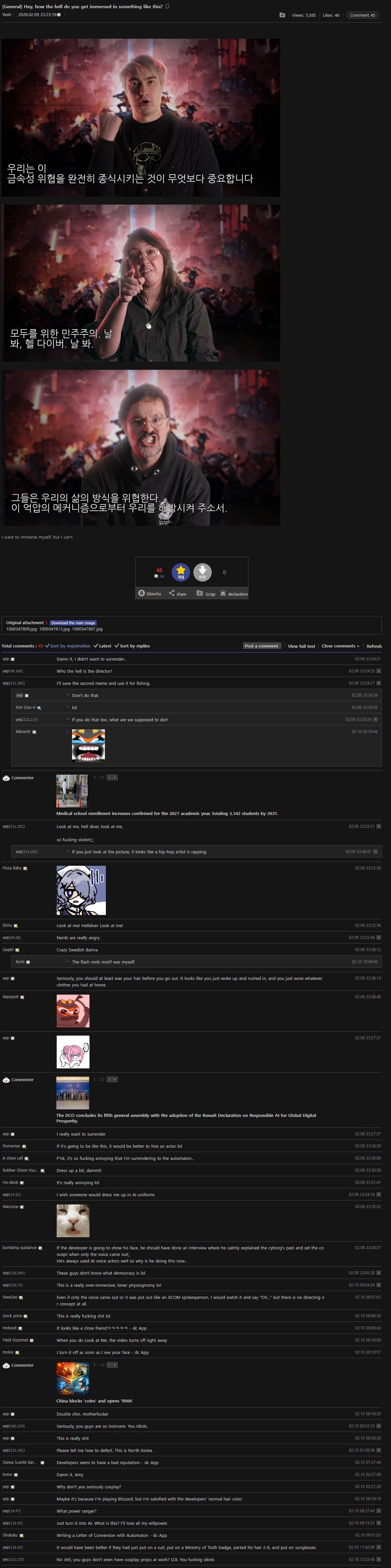The height and width of the screenshot is (1568, 391).
Task: Click user badge icon beside NeoGeo
Action: 21,1298
